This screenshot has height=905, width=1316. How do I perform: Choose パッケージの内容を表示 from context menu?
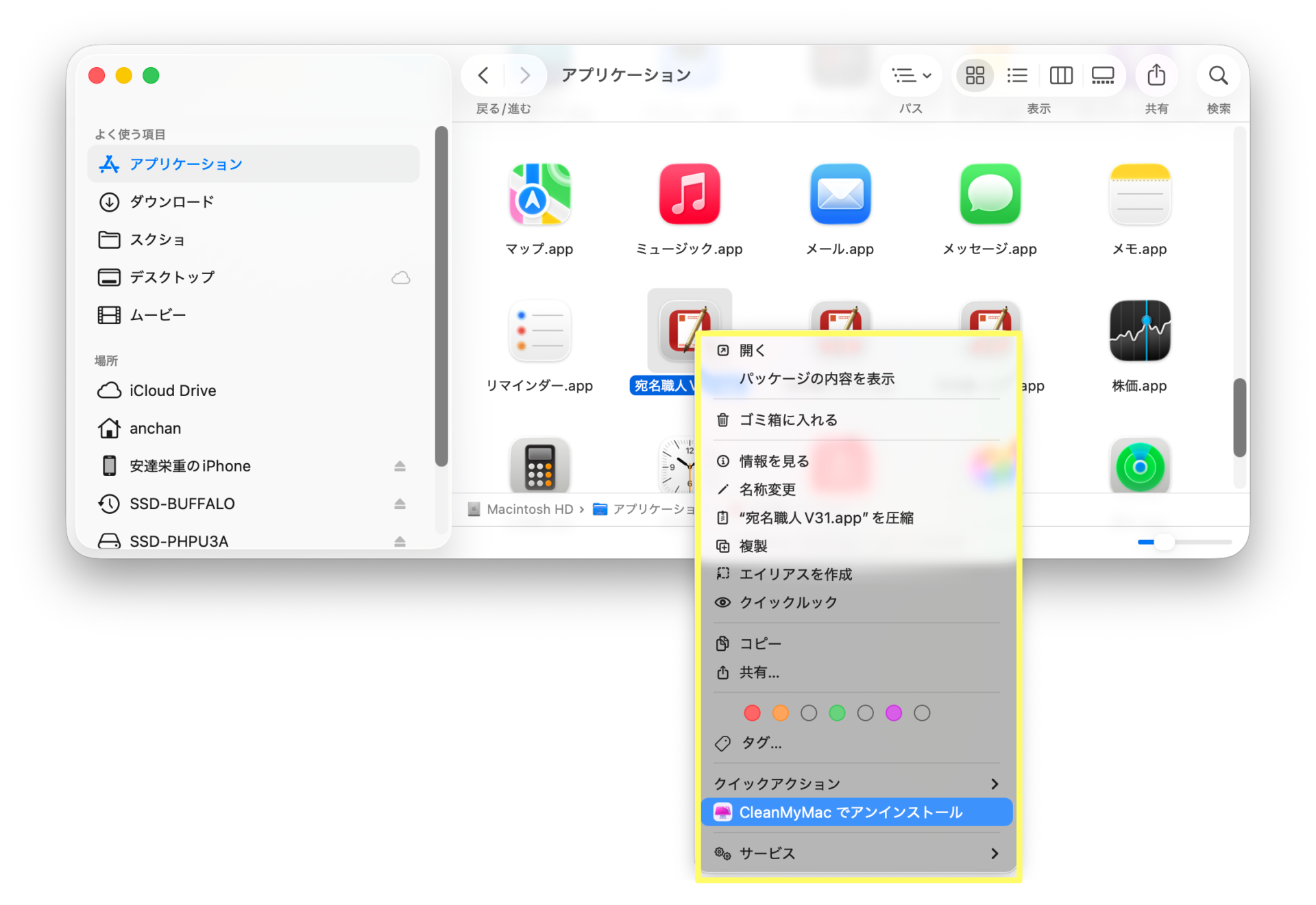click(857, 378)
